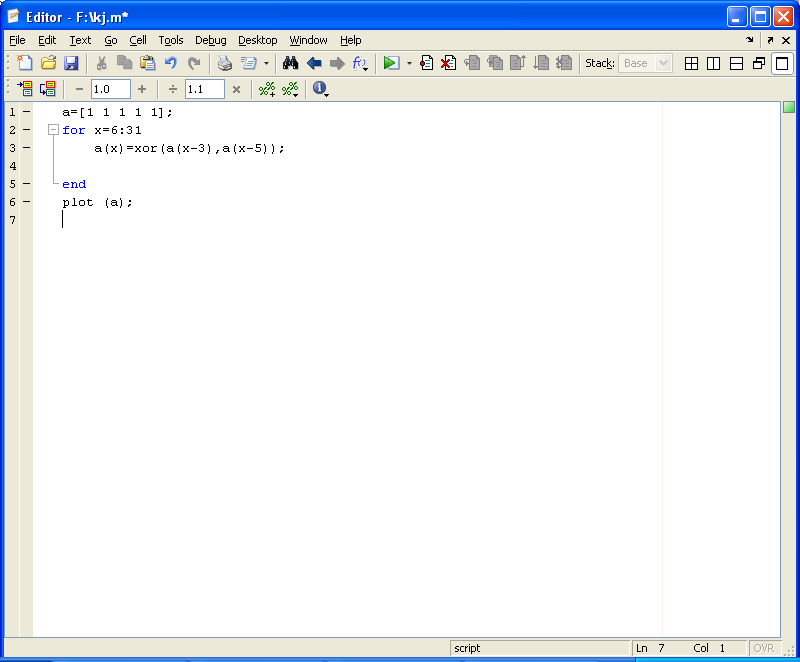Open the Cell menu
This screenshot has height=662, width=800.
[x=138, y=40]
